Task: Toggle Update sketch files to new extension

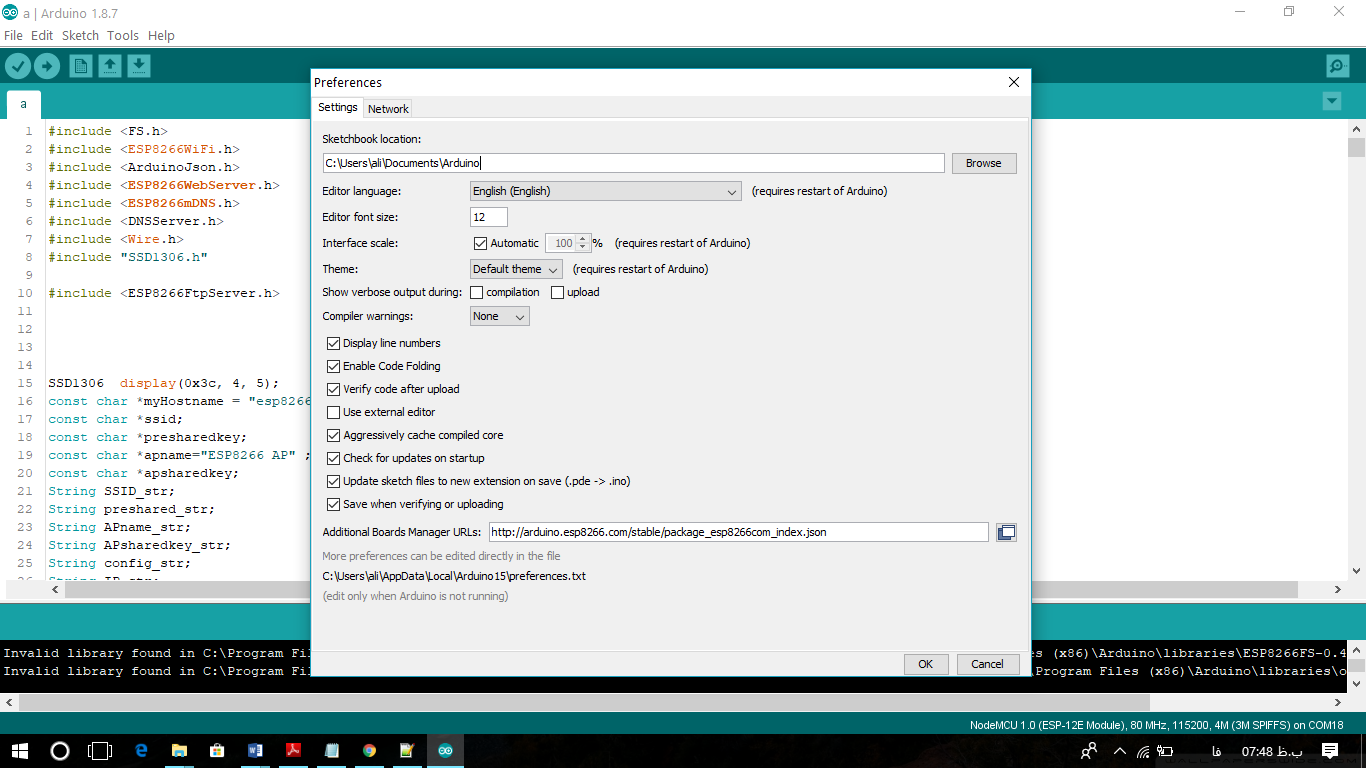Action: point(334,481)
